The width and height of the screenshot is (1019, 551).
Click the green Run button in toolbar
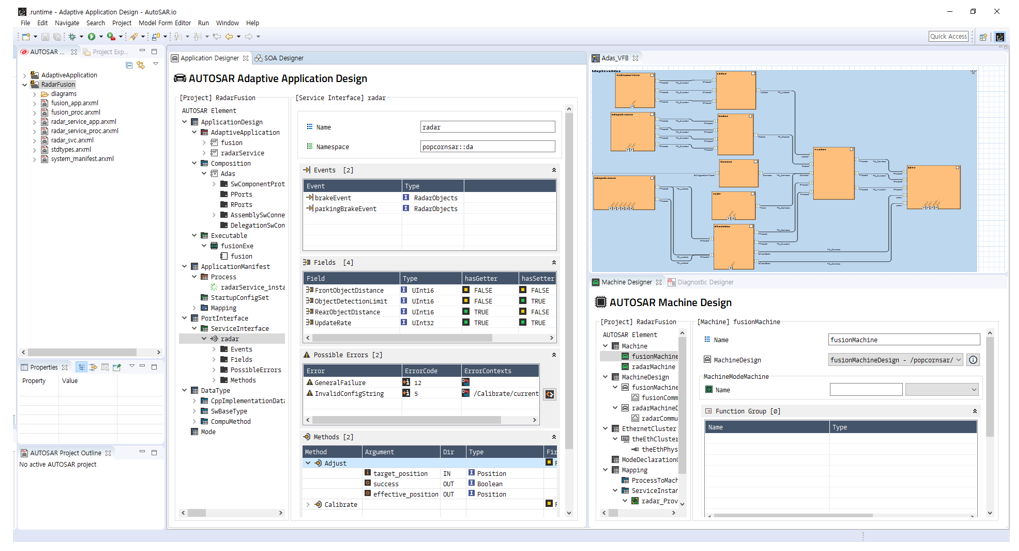[x=92, y=37]
